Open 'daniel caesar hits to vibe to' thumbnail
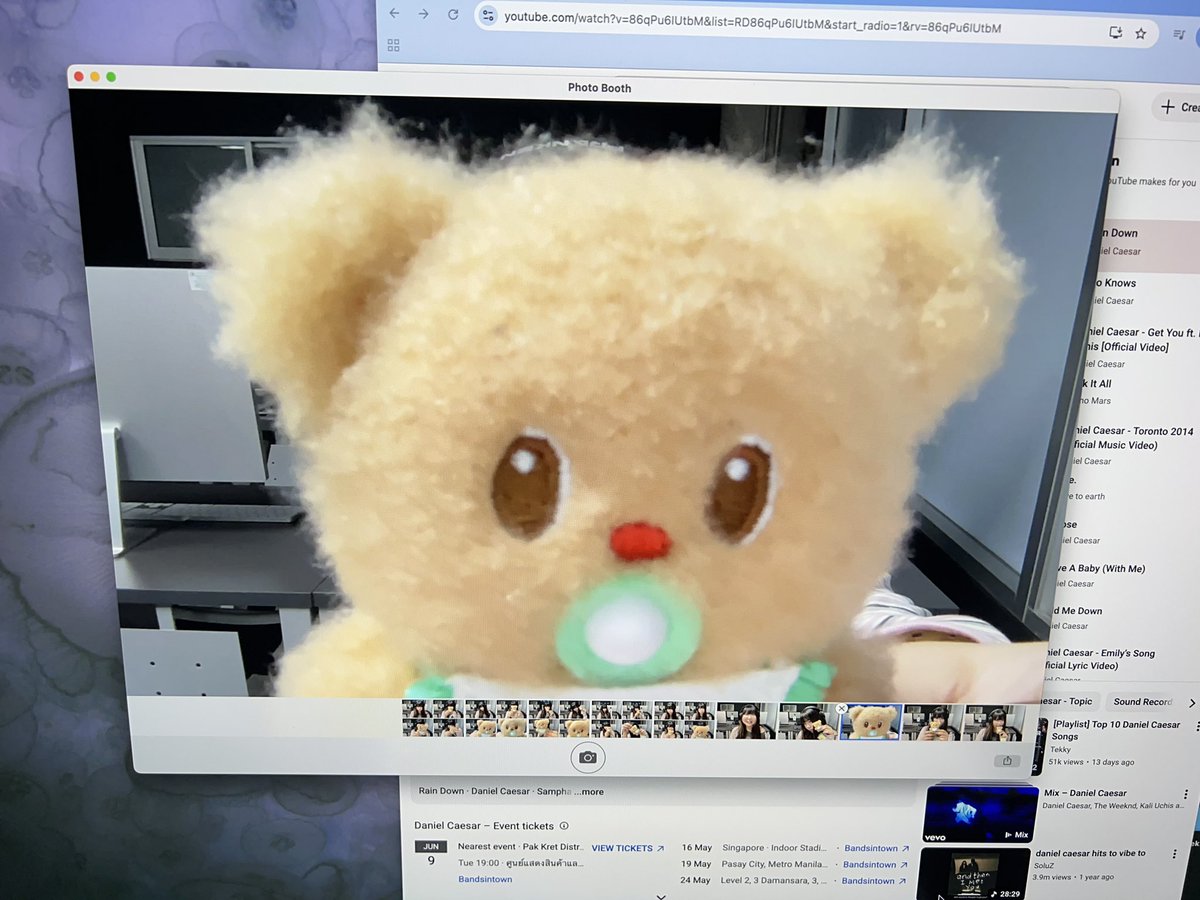 (975, 874)
